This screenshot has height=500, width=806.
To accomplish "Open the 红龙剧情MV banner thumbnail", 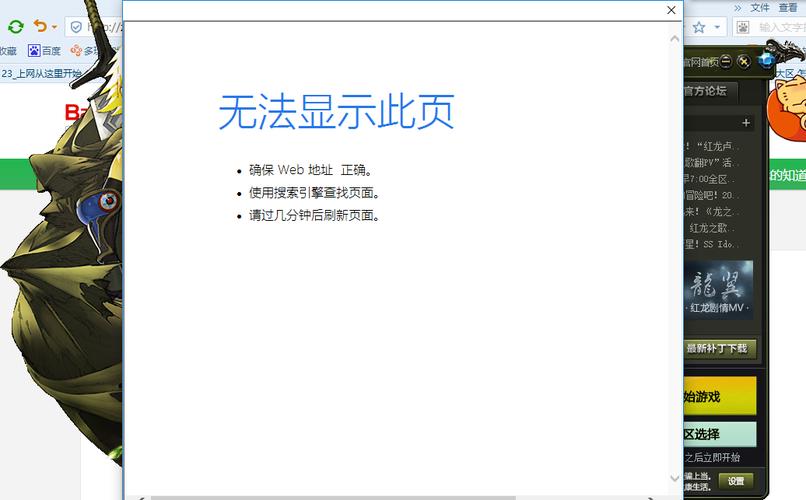I will 719,290.
